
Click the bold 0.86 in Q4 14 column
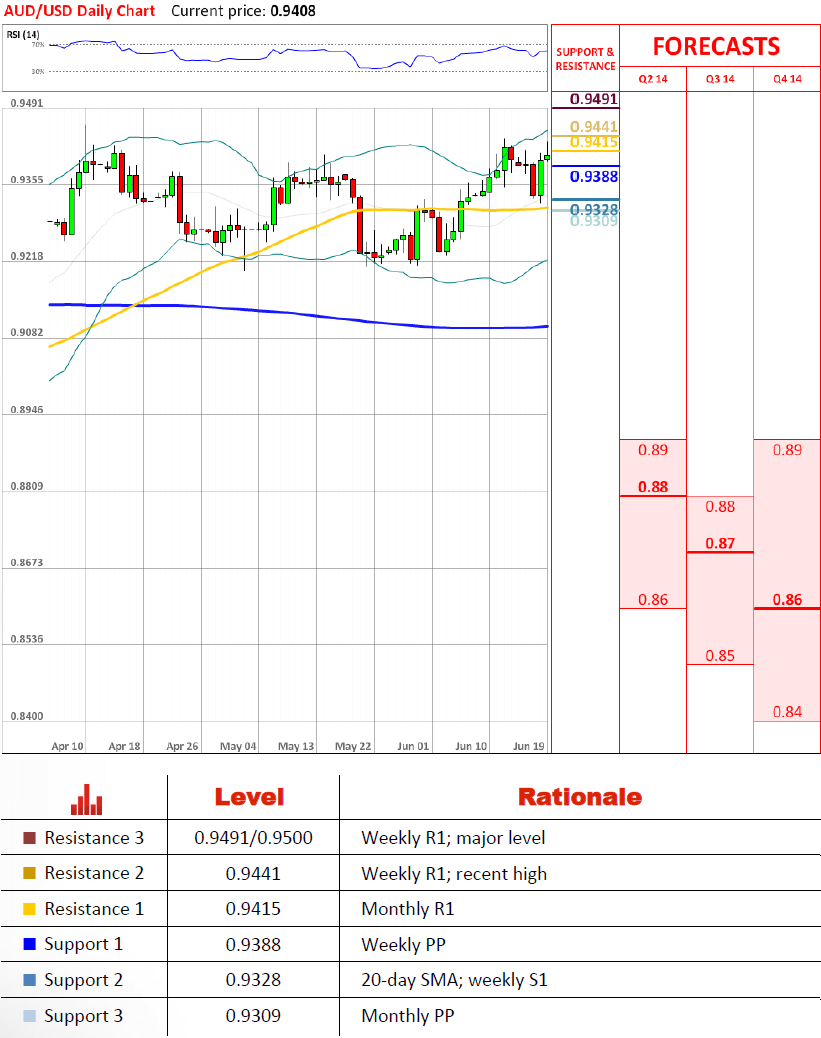[787, 600]
